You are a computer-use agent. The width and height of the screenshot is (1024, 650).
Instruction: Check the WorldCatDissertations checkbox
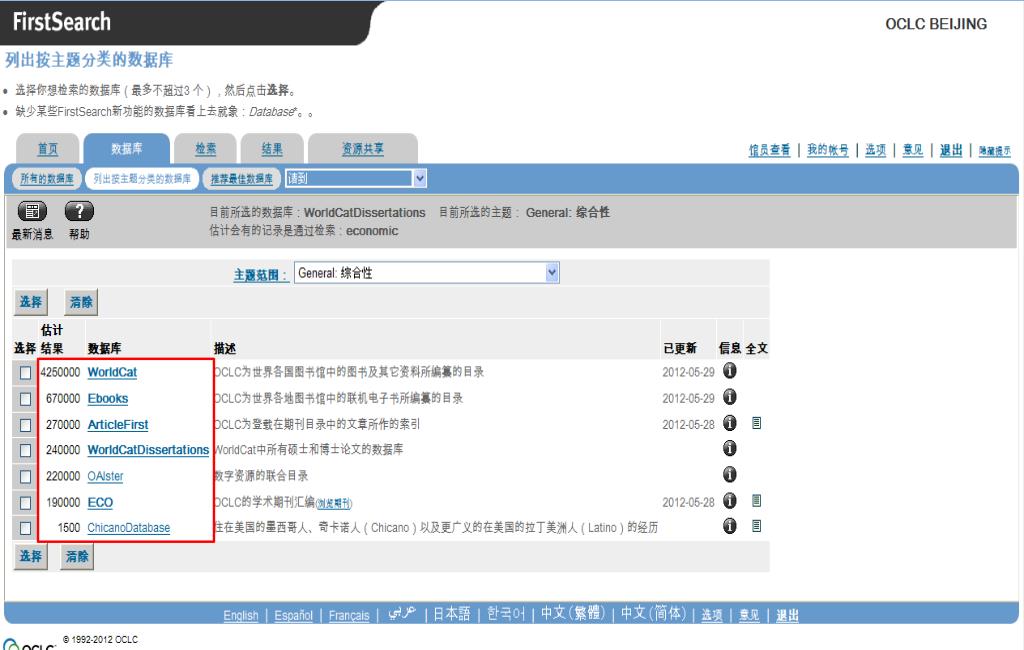(25, 451)
